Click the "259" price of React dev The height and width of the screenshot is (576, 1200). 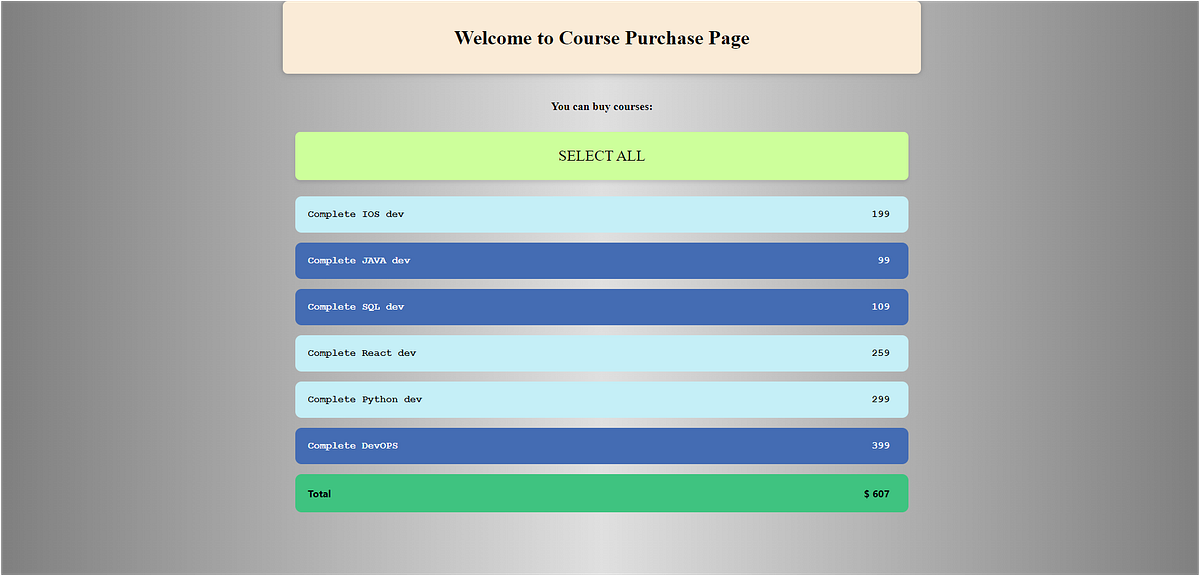[x=882, y=353]
